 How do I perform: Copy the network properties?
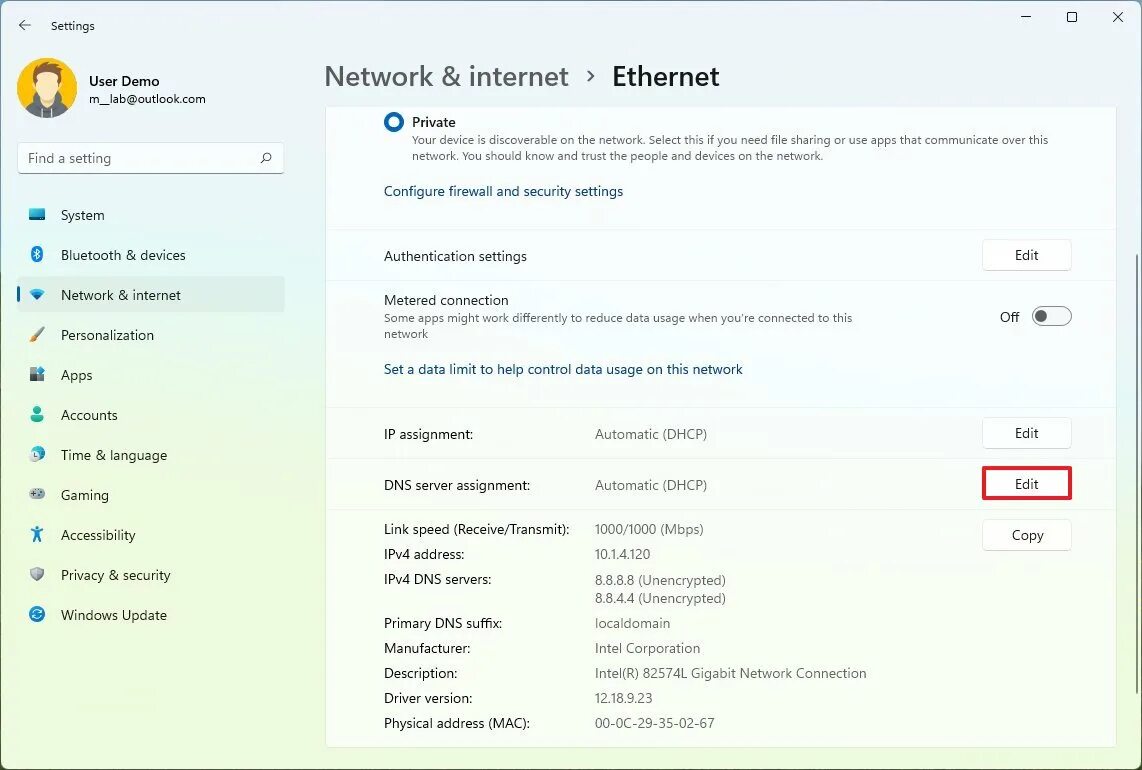pos(1027,535)
